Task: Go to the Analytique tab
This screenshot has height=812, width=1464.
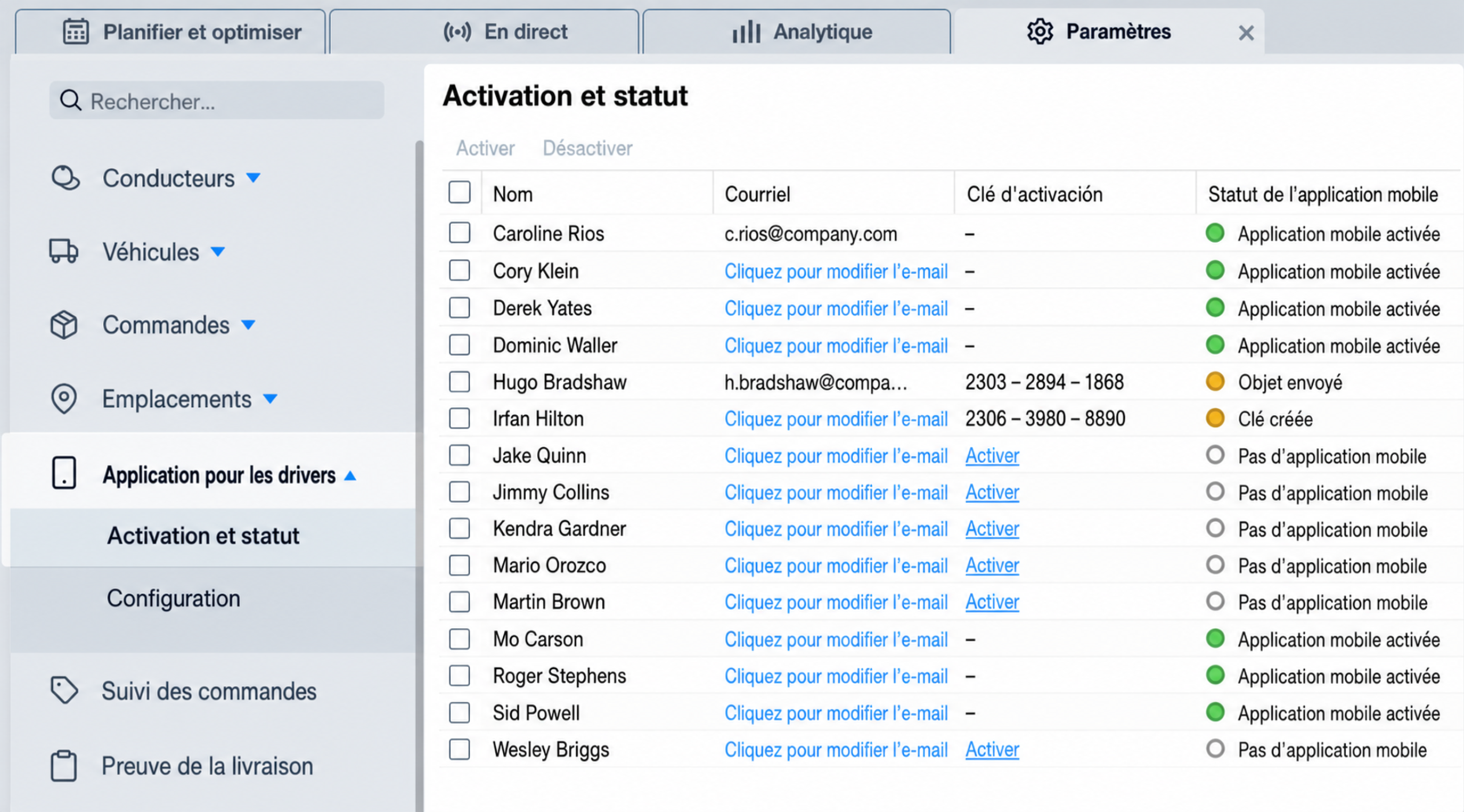Action: (797, 32)
